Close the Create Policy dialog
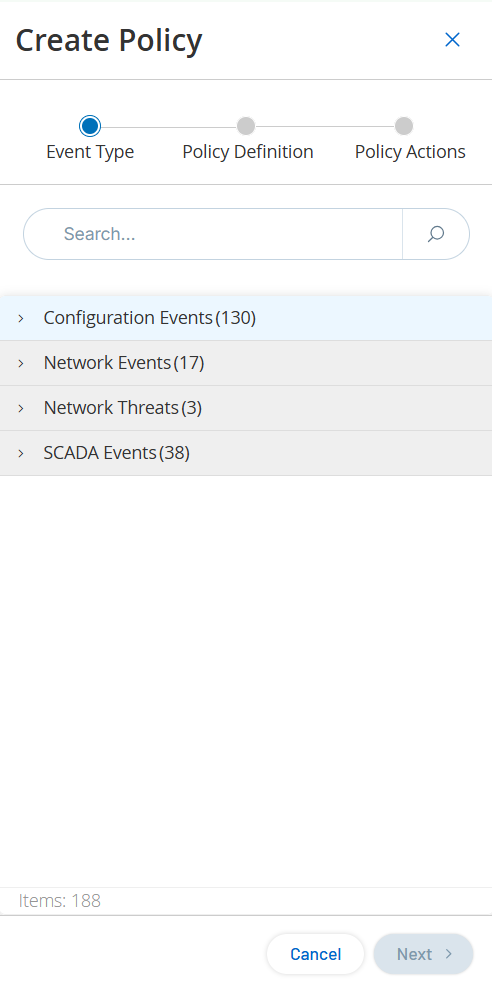Viewport: 492px width, 990px height. click(452, 40)
